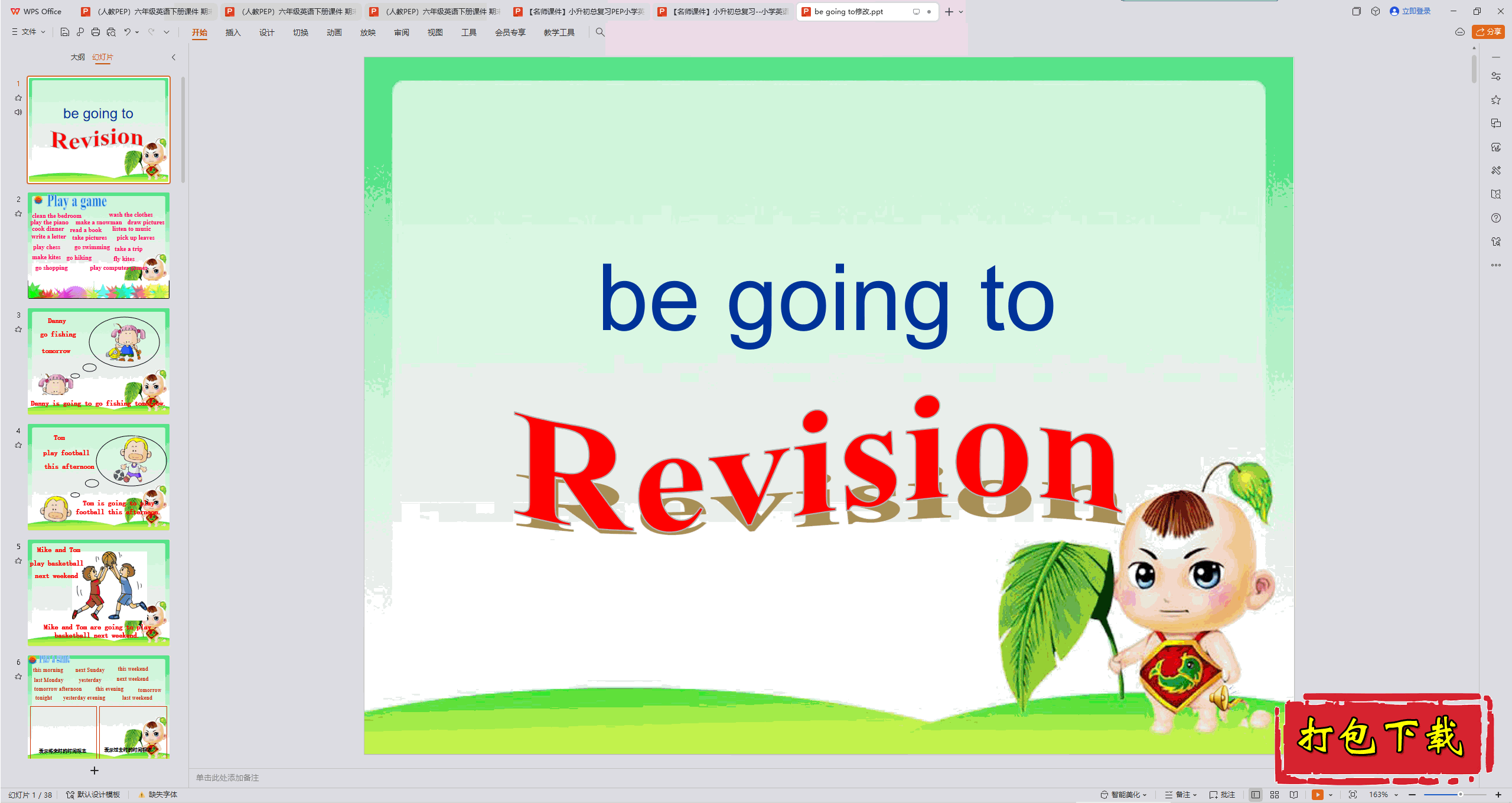The height and width of the screenshot is (803, 1512).
Task: Adjust the zoom slider handle
Action: coord(1460,795)
